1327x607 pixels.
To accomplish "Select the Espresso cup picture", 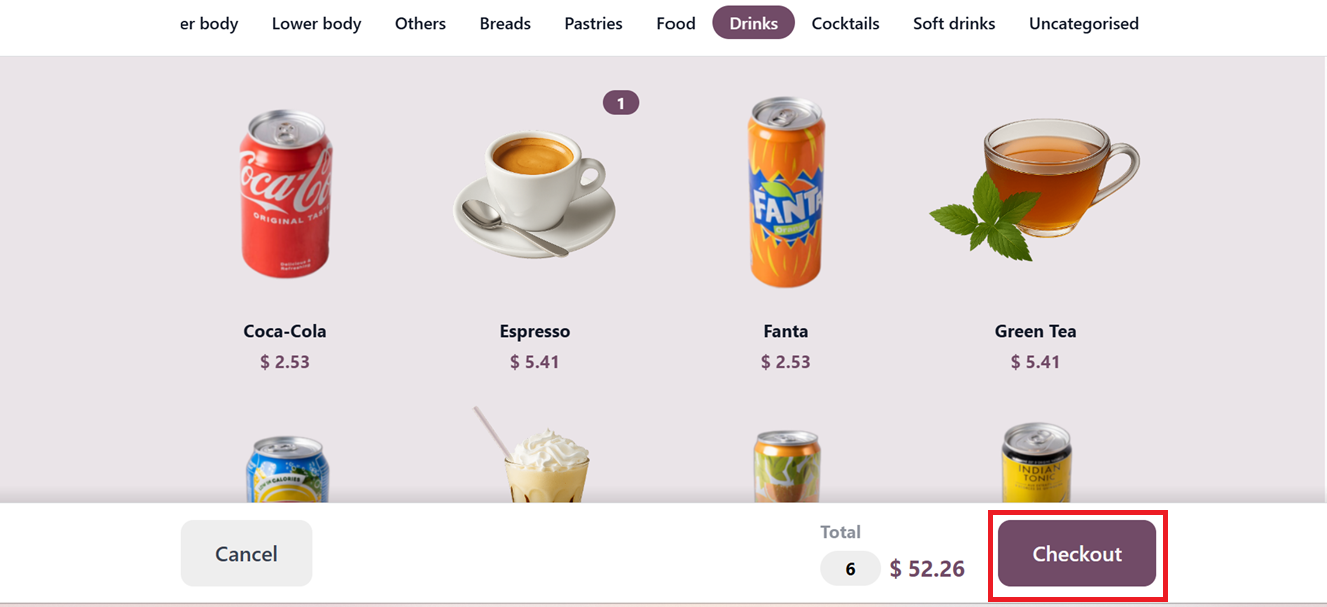I will tap(534, 195).
